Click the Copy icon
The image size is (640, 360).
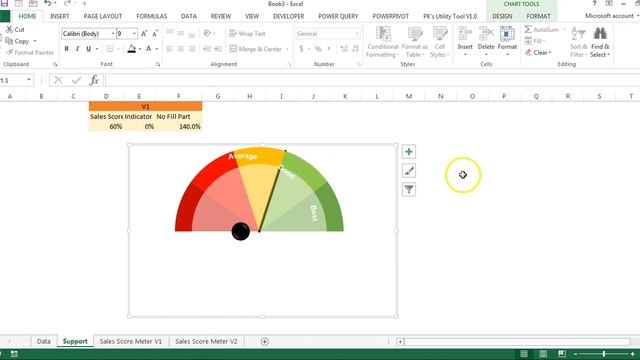pyautogui.click(x=9, y=41)
